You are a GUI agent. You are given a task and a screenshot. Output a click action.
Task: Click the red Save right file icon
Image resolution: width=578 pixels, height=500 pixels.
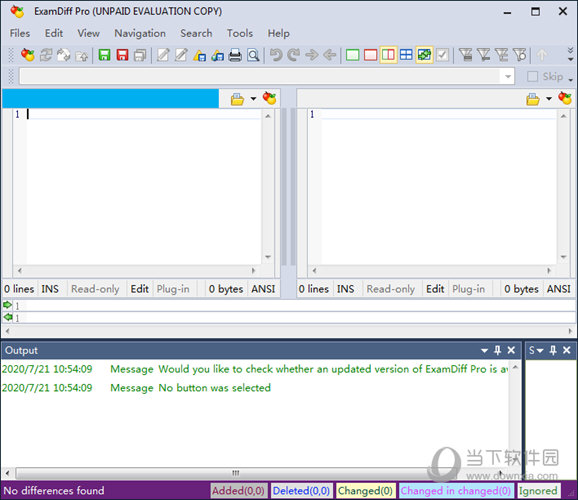(122, 55)
